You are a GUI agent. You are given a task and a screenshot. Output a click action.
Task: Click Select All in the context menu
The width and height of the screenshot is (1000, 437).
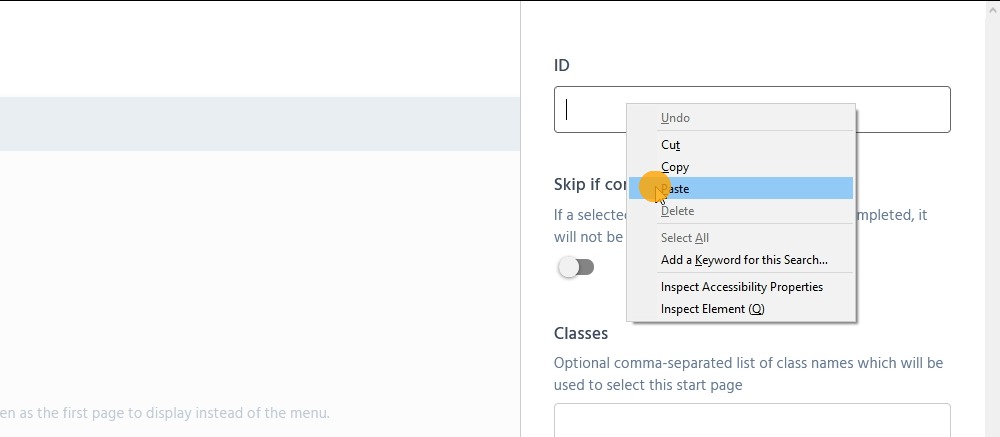[x=685, y=238]
